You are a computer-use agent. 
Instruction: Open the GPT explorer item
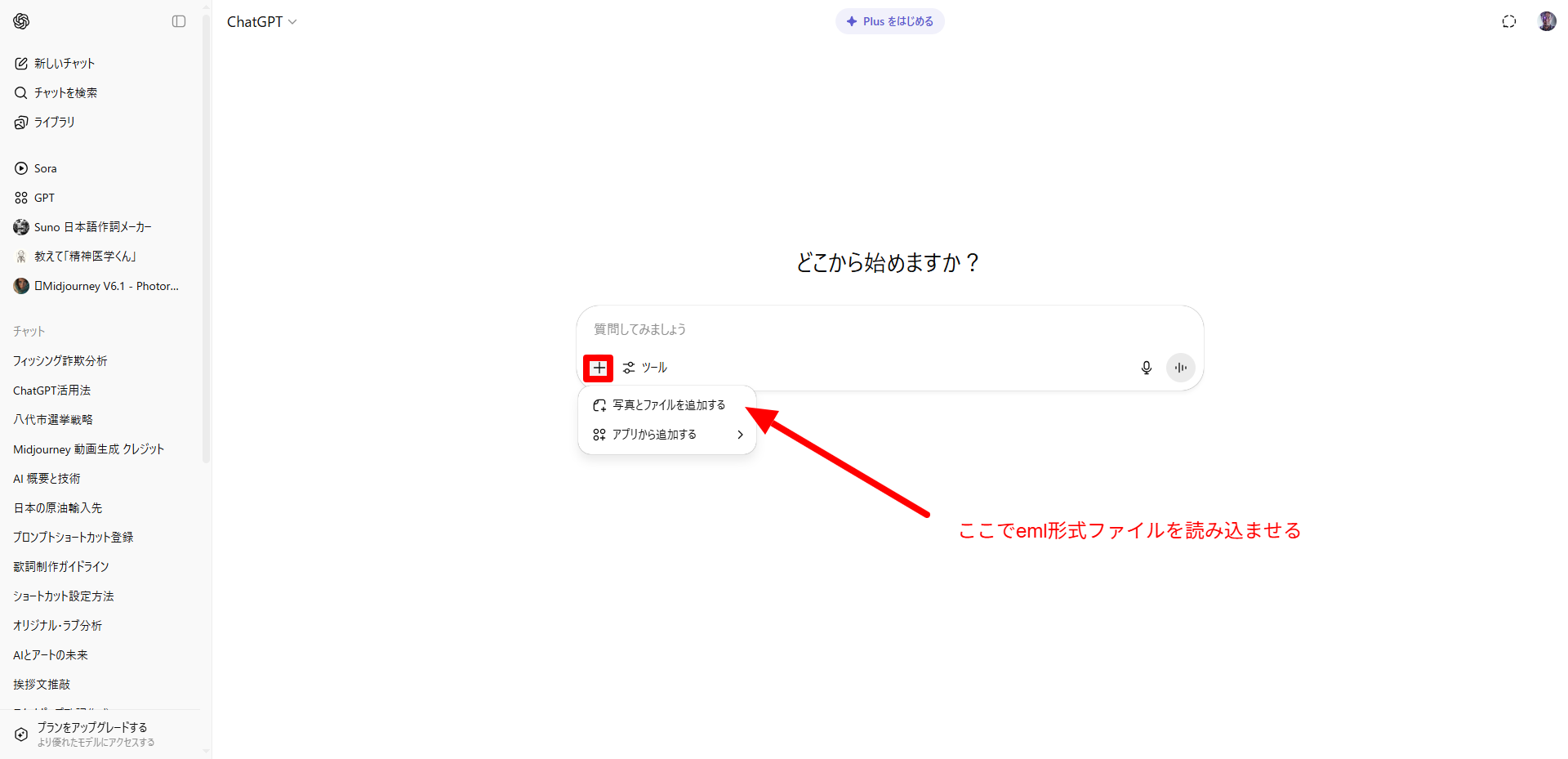44,198
